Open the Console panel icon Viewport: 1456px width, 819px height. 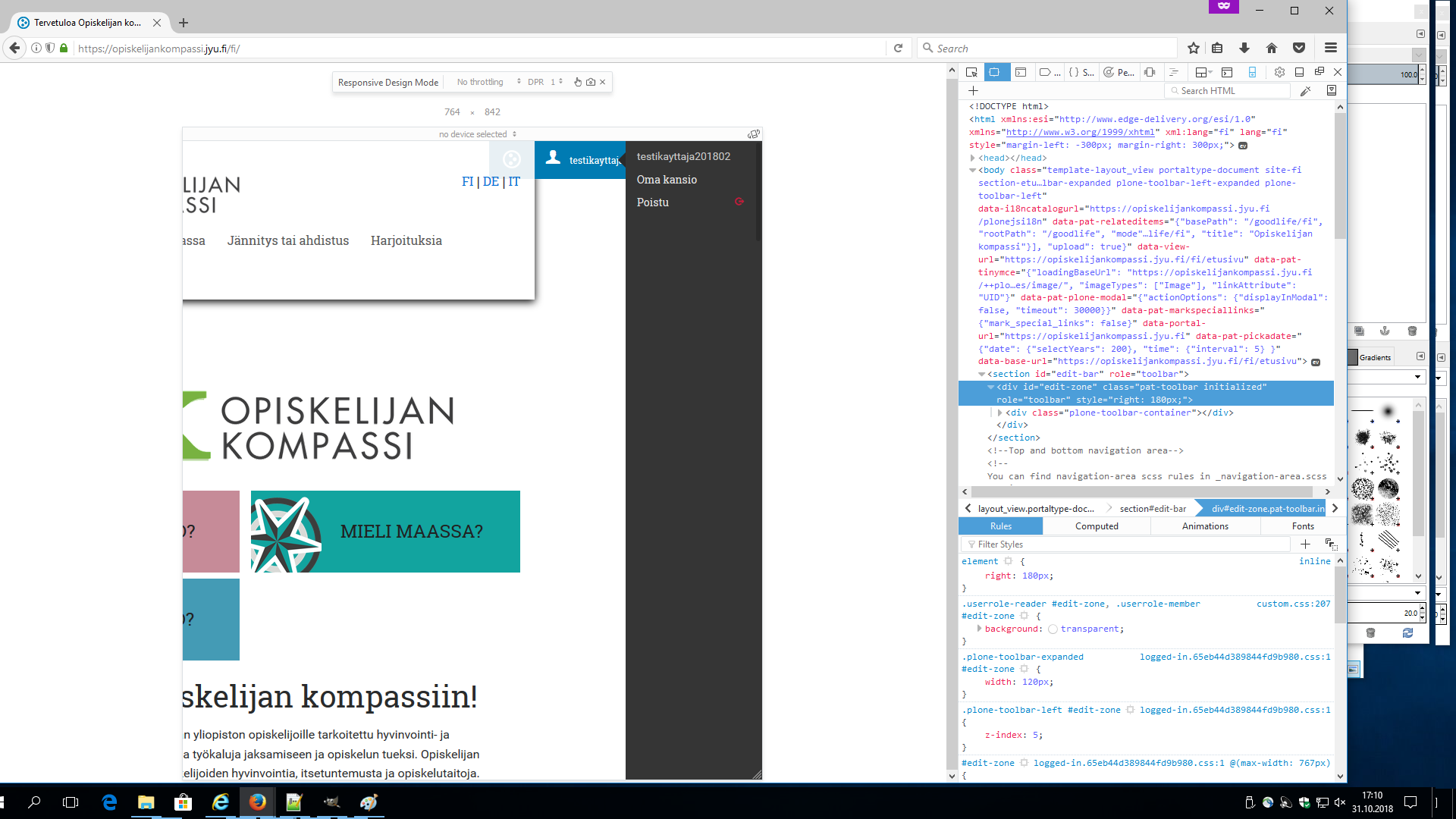[1021, 72]
